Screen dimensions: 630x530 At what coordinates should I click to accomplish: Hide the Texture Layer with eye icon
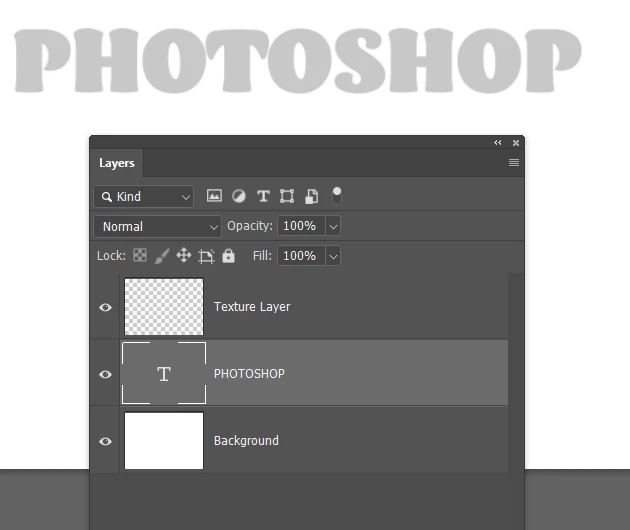pyautogui.click(x=105, y=307)
